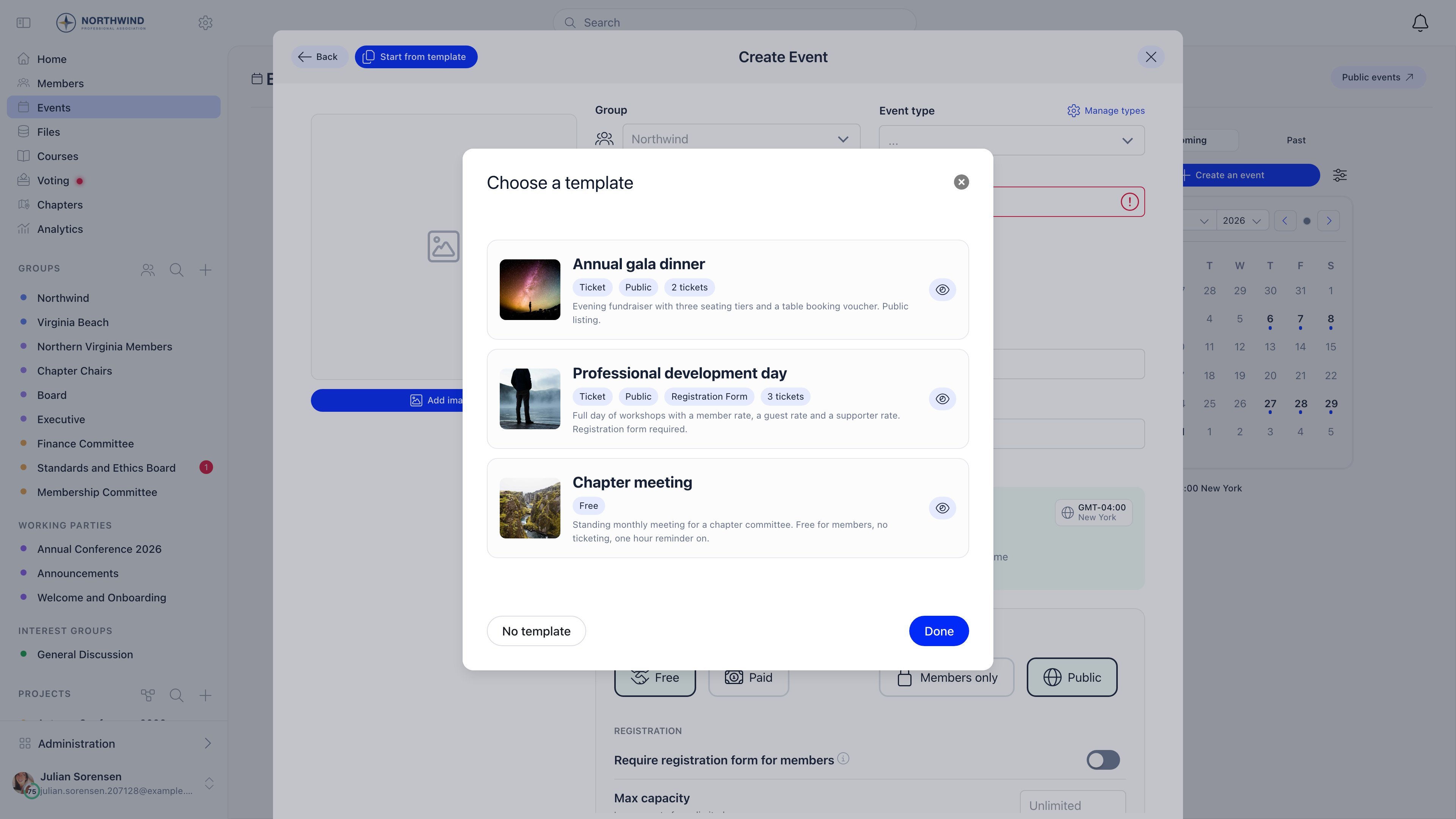
Task: Click Manage types link
Action: 1106,111
